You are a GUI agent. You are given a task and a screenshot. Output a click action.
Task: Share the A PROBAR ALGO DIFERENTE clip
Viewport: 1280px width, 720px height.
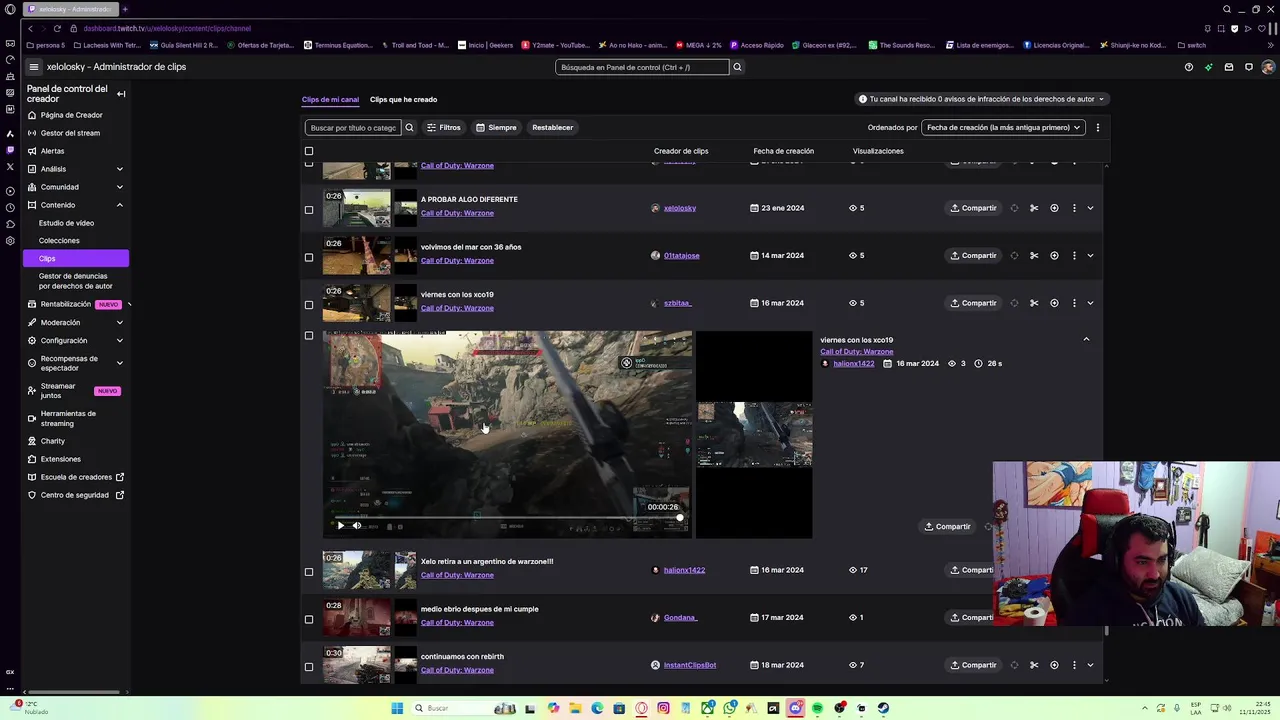tap(973, 208)
